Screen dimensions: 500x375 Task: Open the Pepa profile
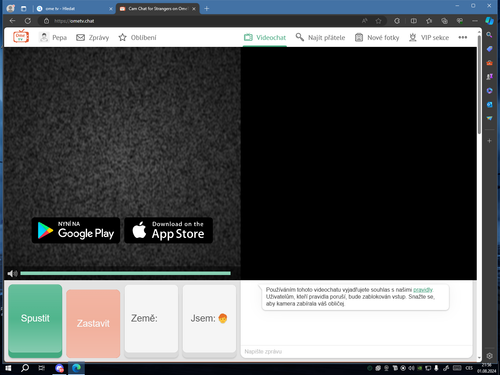(53, 37)
